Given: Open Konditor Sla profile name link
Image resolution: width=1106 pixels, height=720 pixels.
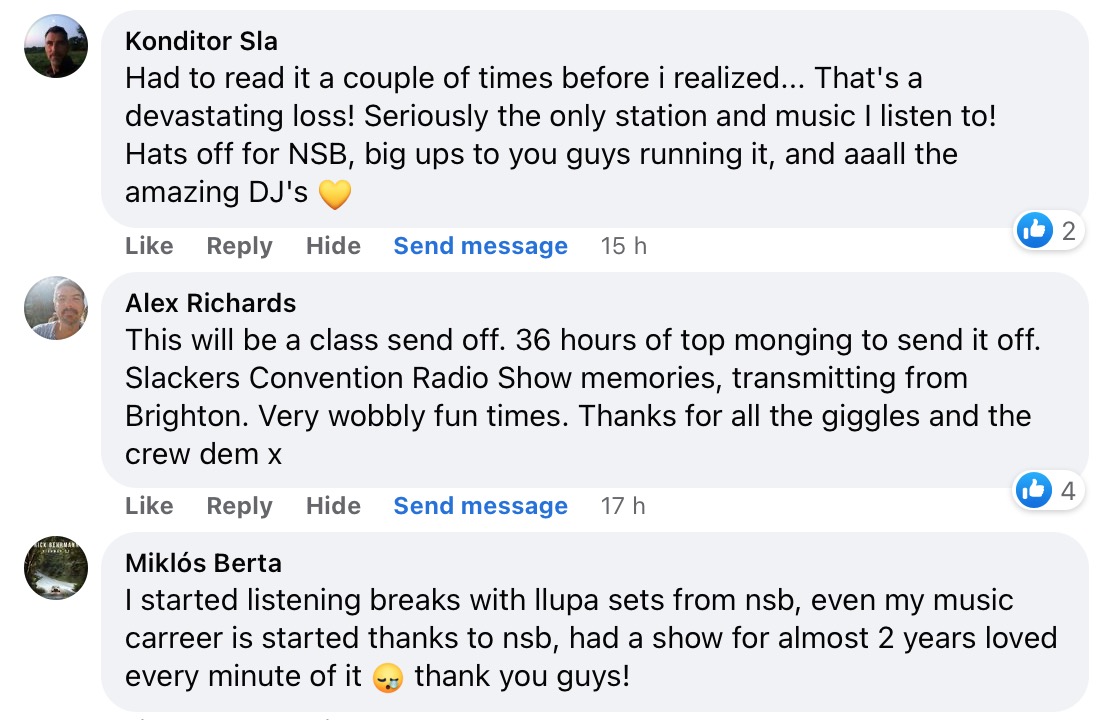Looking at the screenshot, I should 201,41.
